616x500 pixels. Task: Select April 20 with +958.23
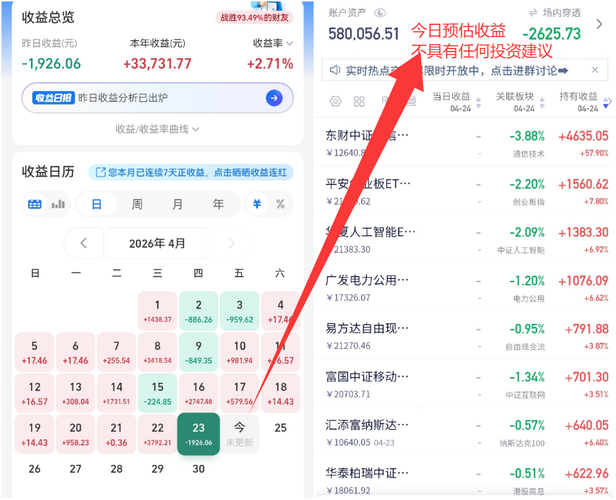tap(75, 434)
